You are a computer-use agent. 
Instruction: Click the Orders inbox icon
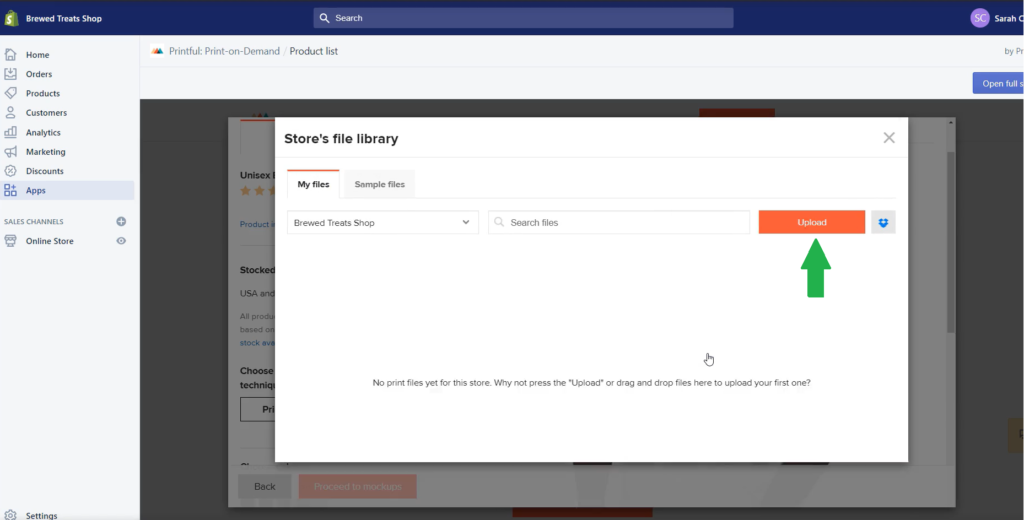coord(10,74)
